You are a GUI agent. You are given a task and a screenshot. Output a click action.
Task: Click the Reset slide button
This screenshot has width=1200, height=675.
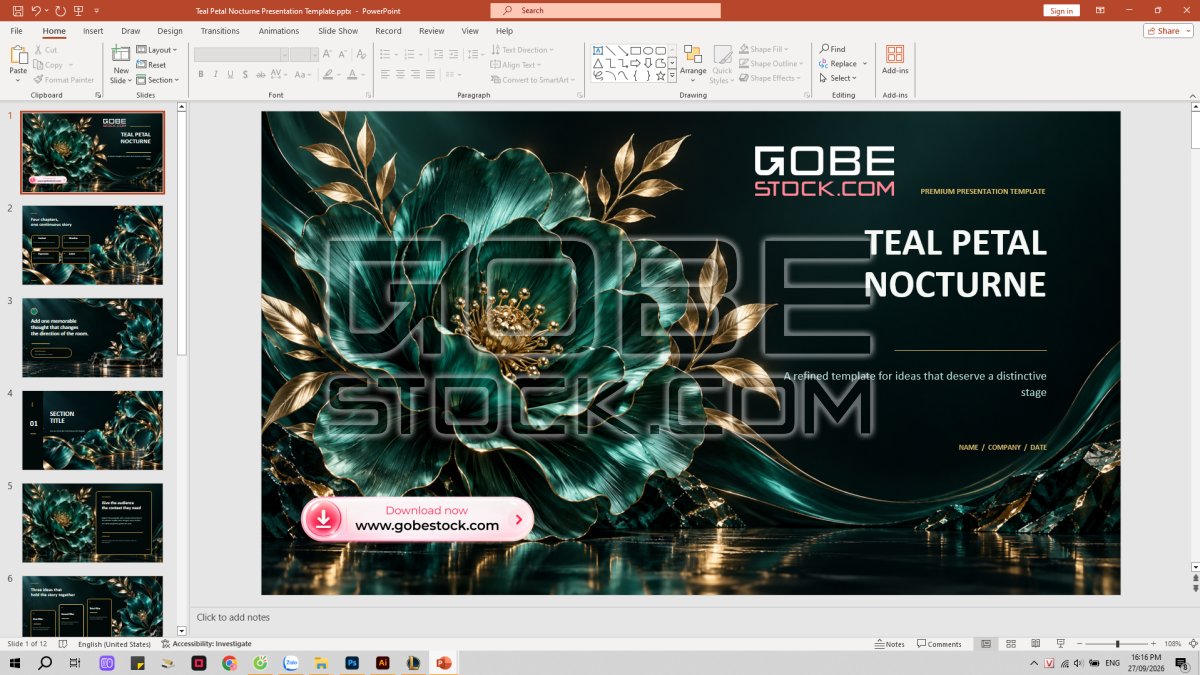(x=151, y=65)
